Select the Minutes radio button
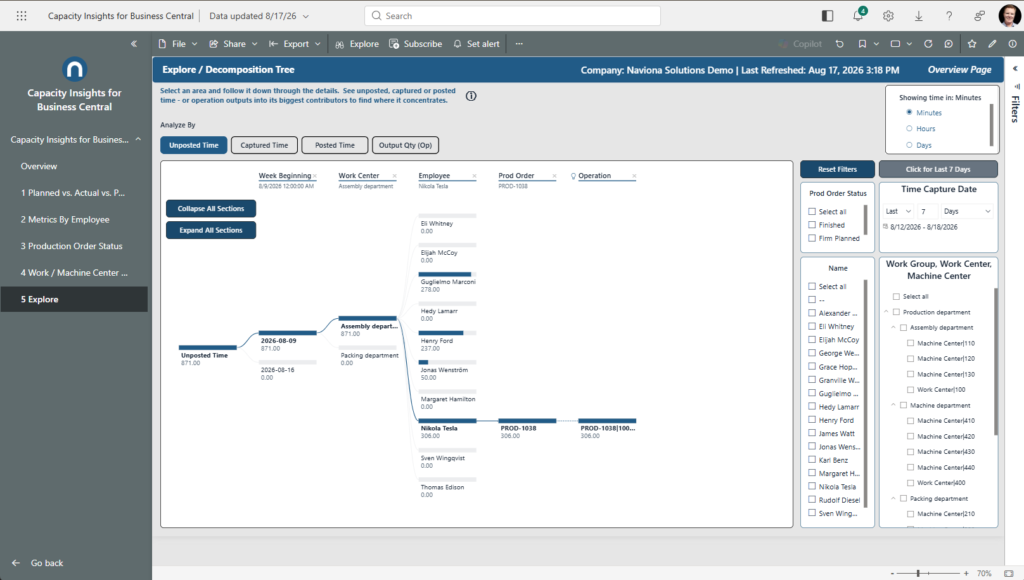Screen dimensions: 1024x580 click(x=909, y=112)
